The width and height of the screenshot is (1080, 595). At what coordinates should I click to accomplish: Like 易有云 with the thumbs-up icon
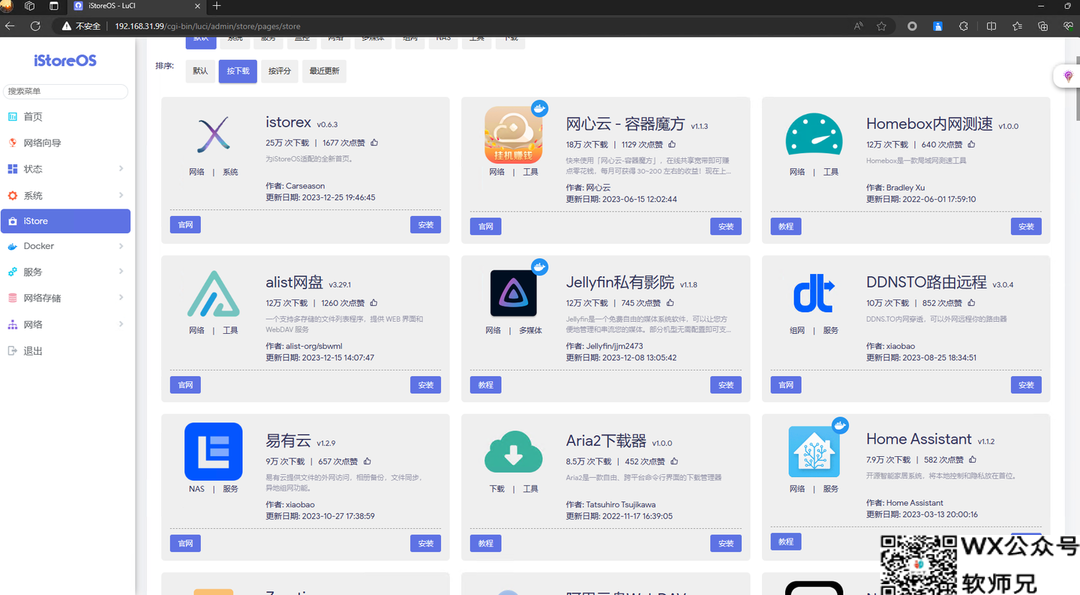coord(367,461)
